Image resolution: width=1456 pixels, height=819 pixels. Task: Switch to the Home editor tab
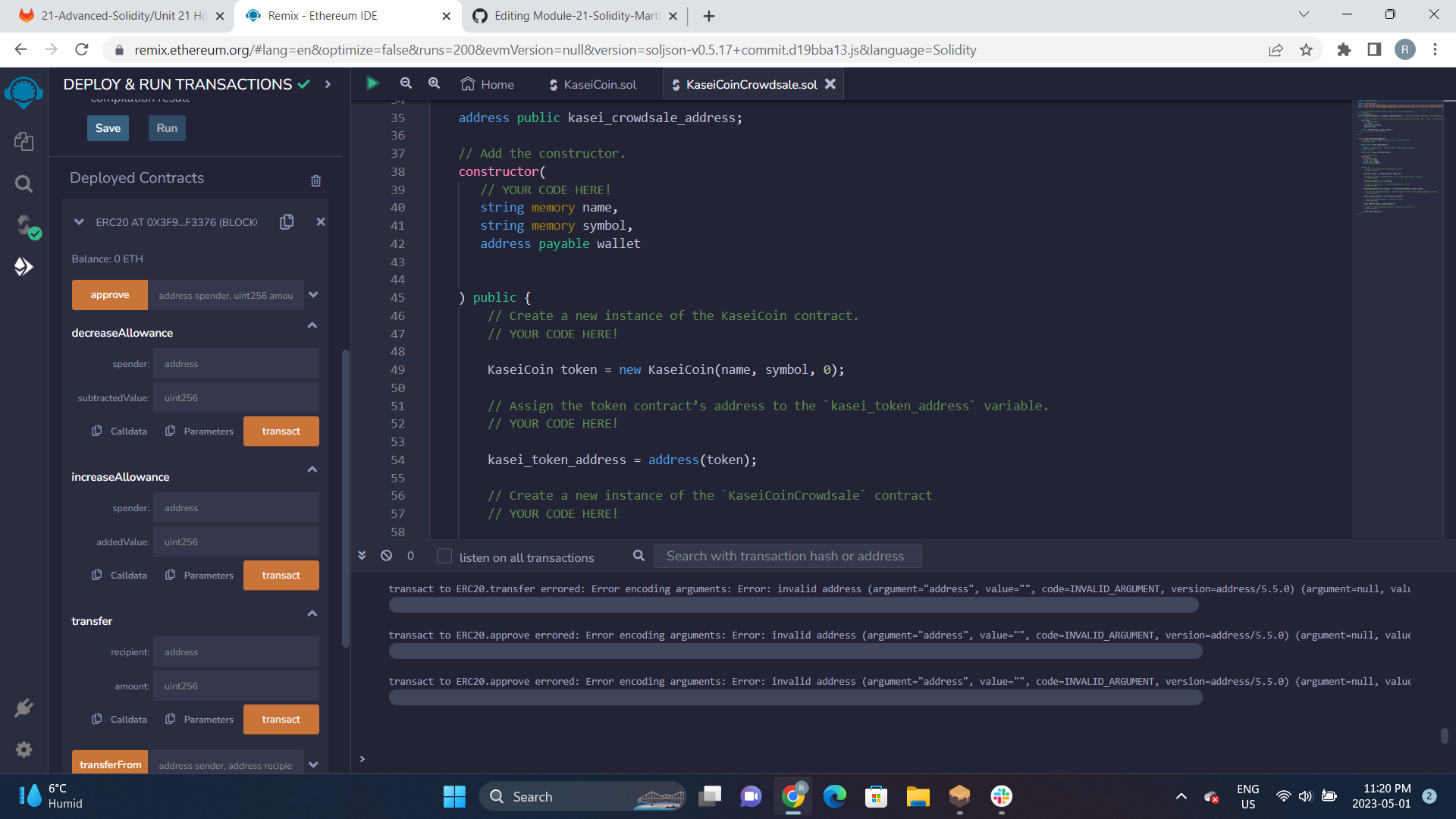click(x=488, y=84)
